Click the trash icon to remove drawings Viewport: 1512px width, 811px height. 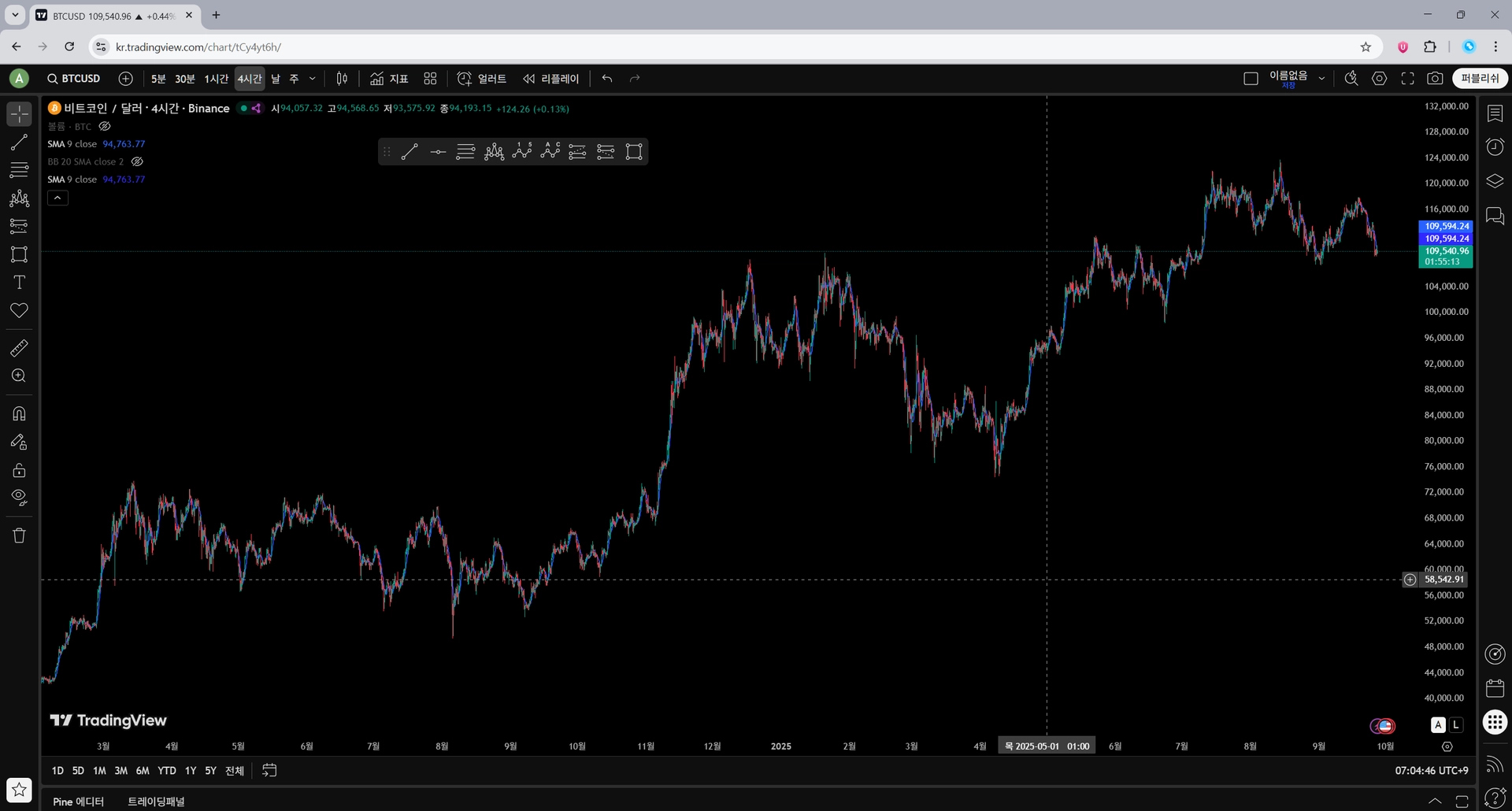coord(19,535)
